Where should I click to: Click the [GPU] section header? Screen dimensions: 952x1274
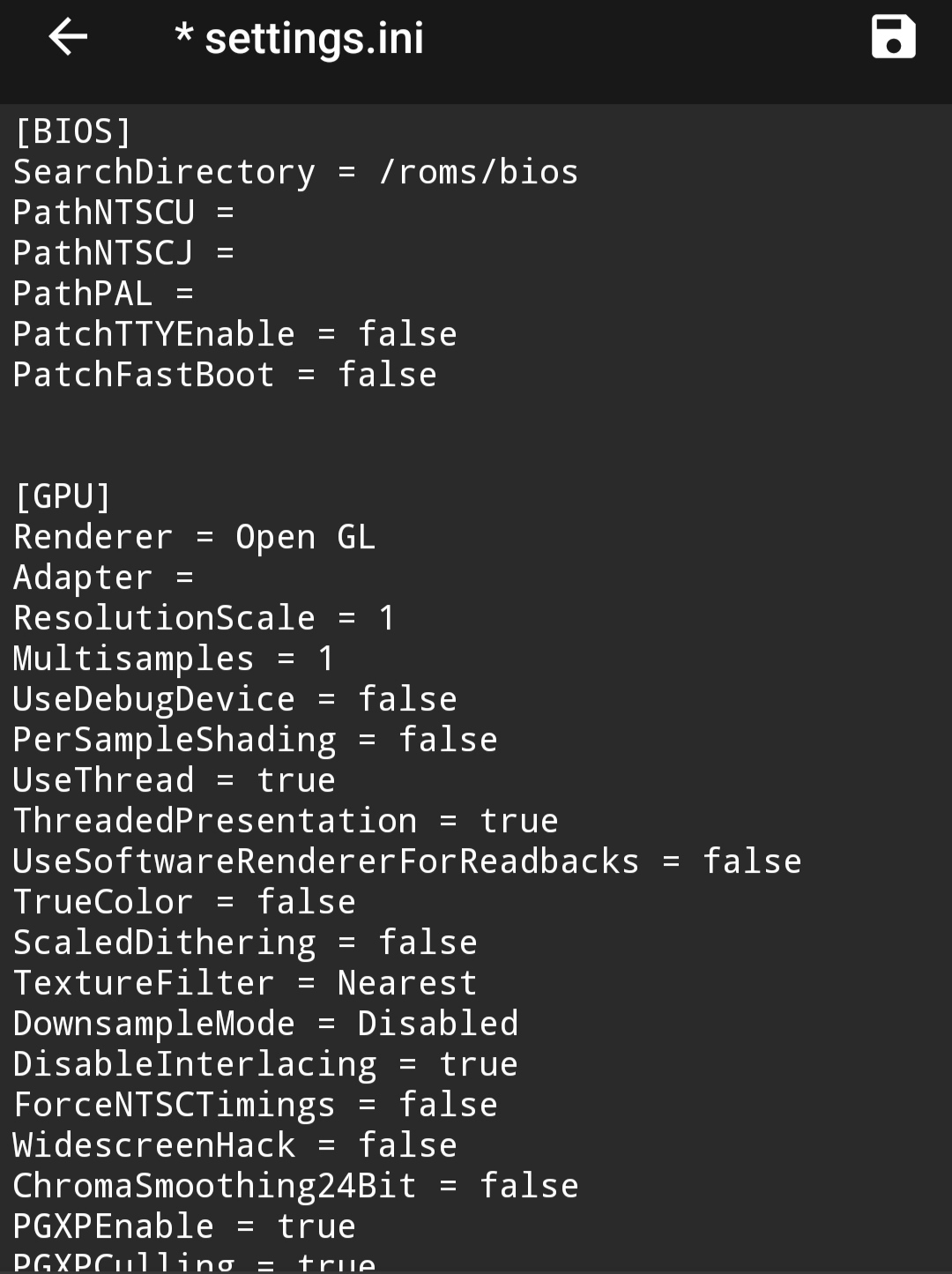[x=62, y=495]
